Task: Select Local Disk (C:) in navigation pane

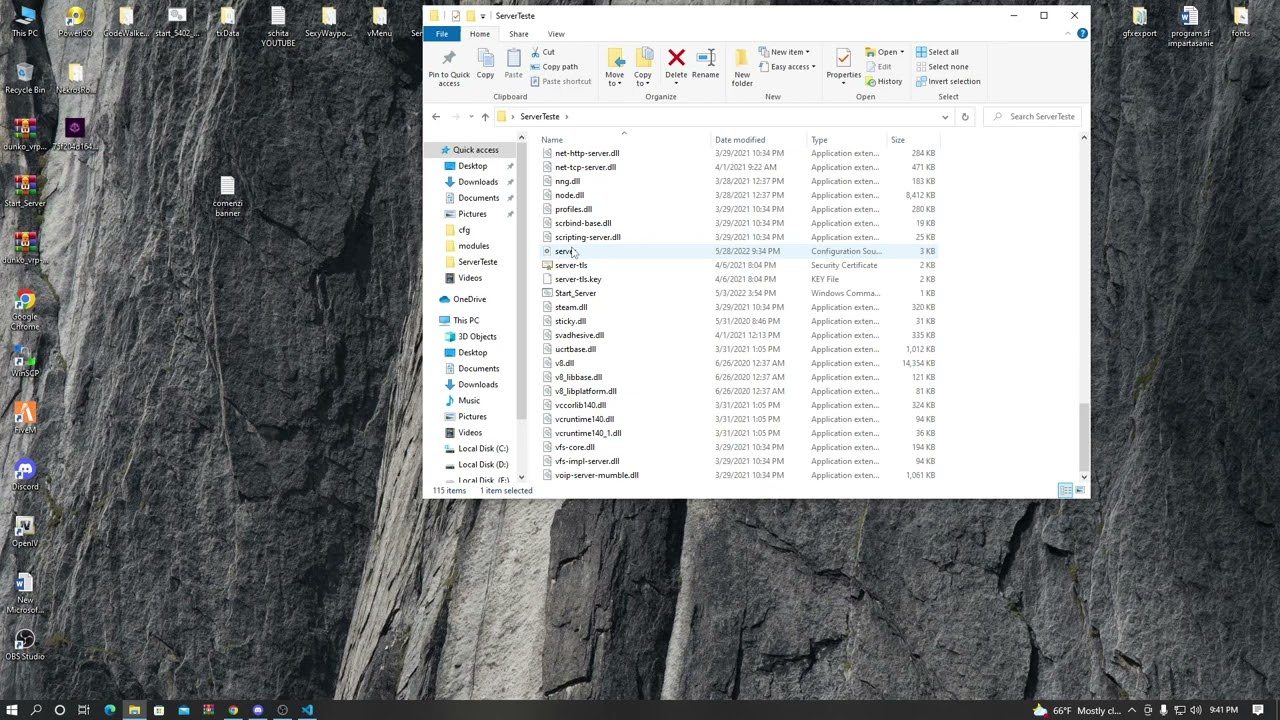Action: point(483,449)
